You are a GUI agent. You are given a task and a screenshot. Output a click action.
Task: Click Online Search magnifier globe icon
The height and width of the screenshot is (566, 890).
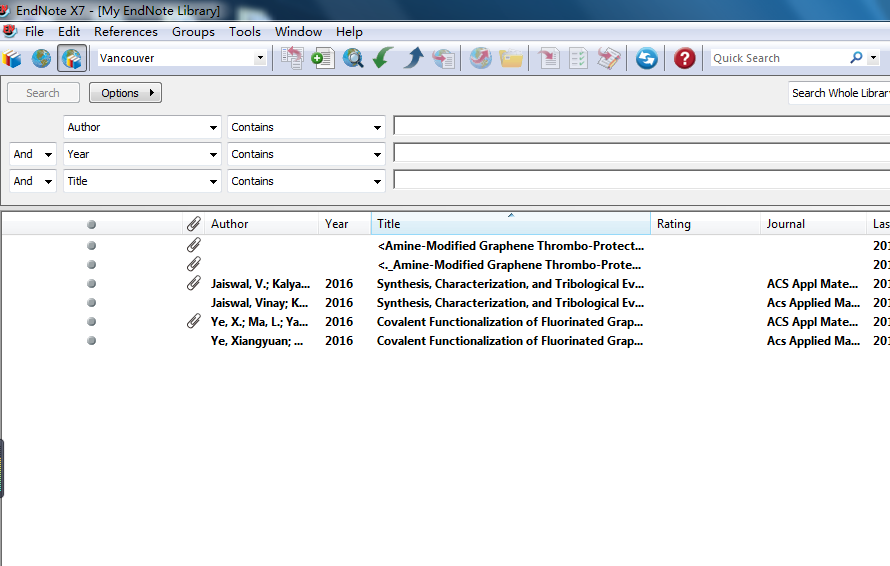[x=353, y=58]
